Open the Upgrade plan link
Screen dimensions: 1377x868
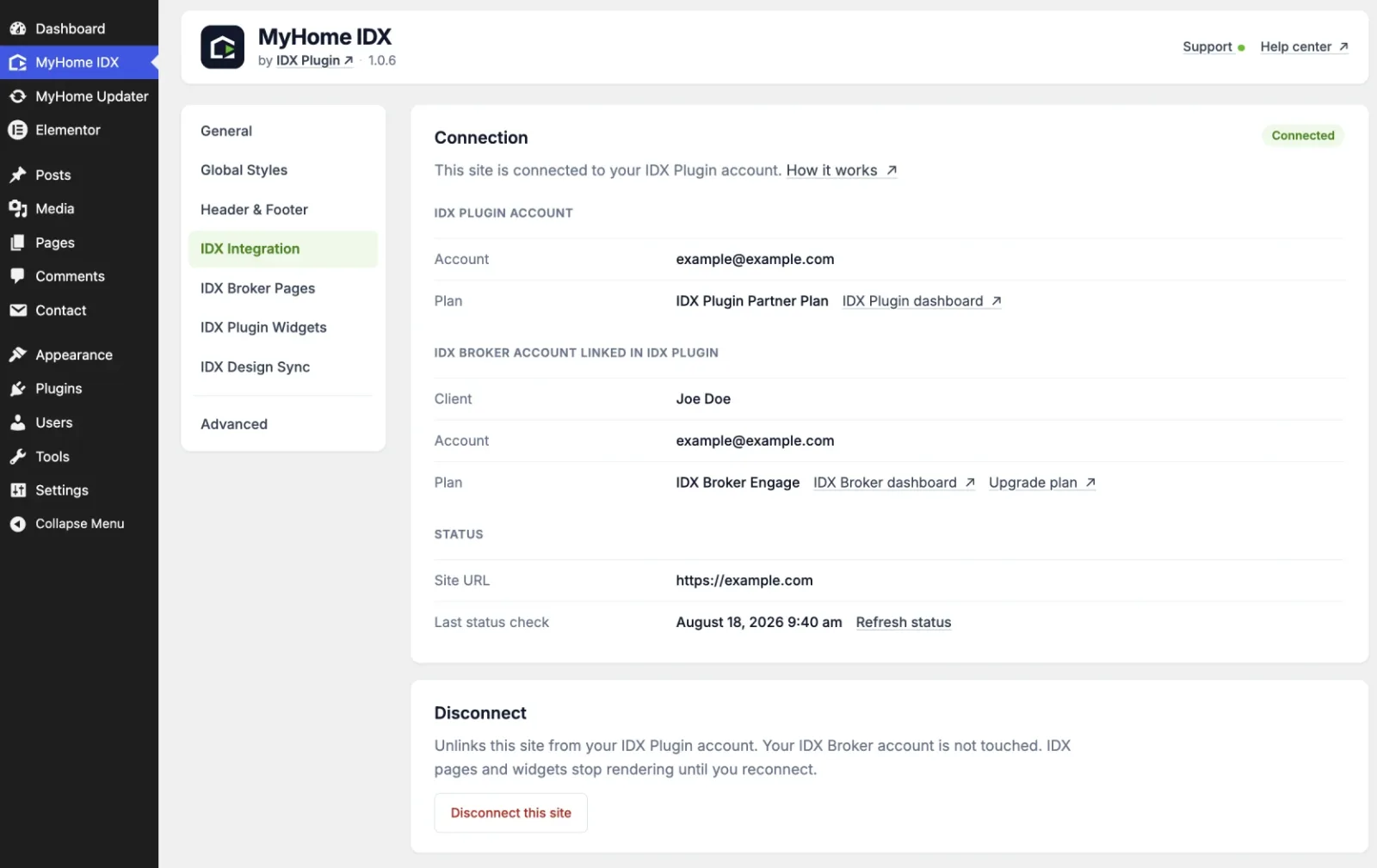tap(1042, 483)
